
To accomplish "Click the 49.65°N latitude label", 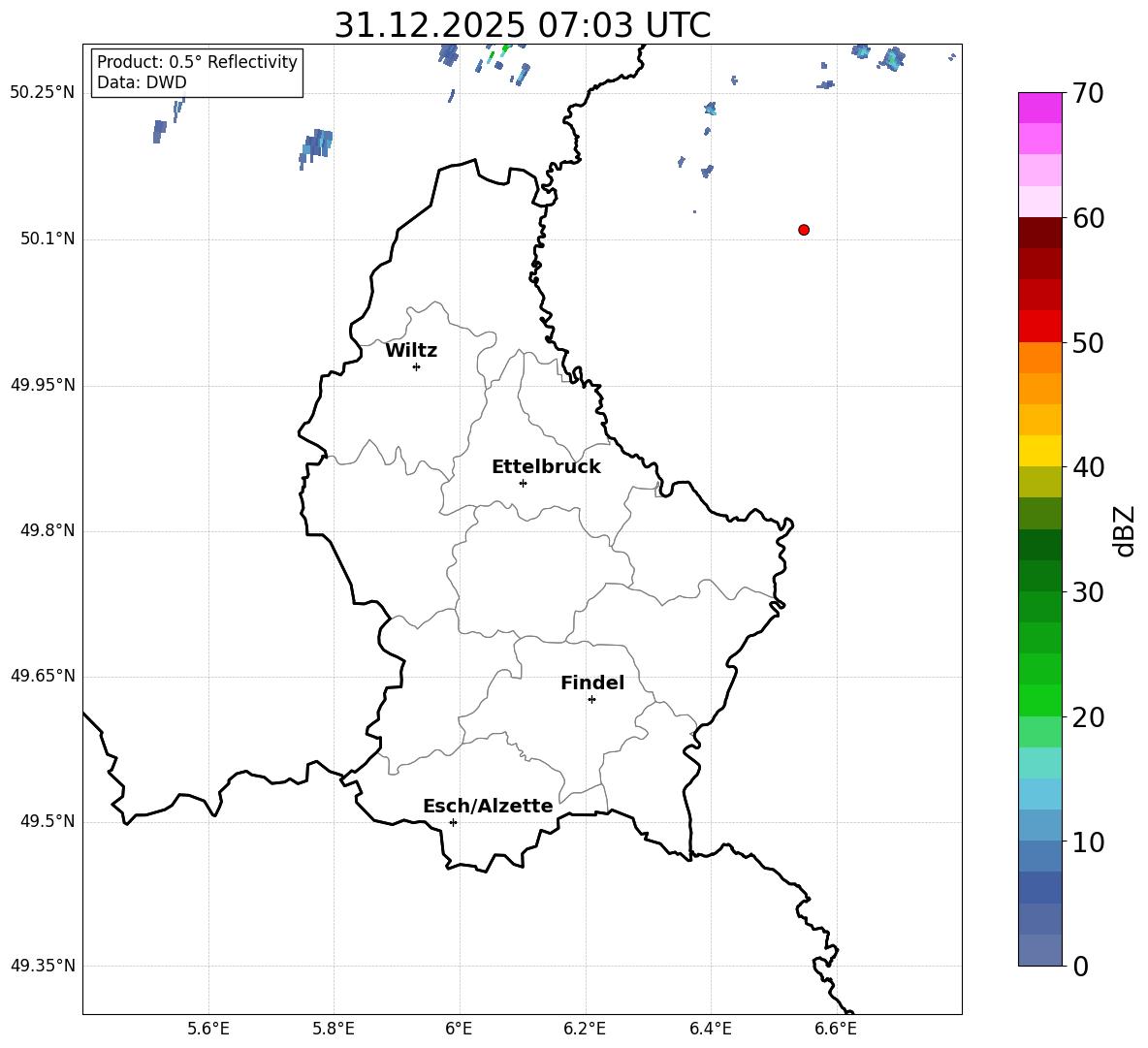I will (43, 676).
